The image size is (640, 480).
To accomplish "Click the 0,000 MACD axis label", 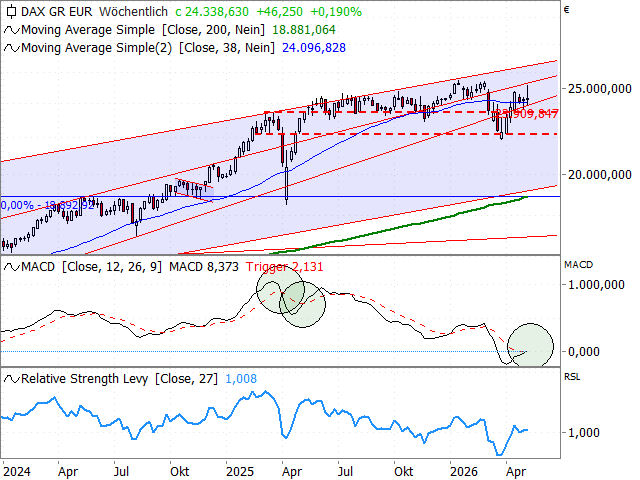I will (x=584, y=351).
